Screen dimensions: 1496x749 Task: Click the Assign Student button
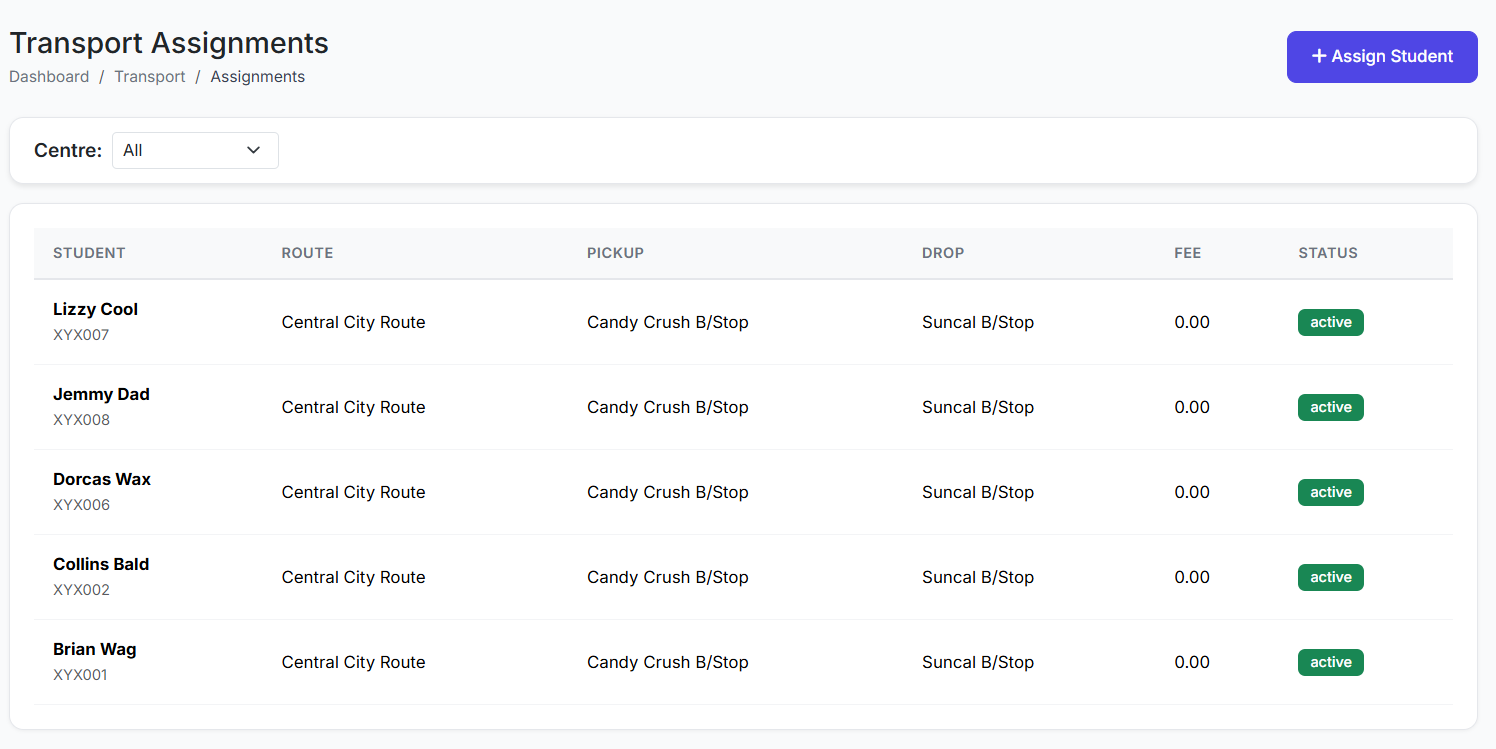[x=1381, y=57]
